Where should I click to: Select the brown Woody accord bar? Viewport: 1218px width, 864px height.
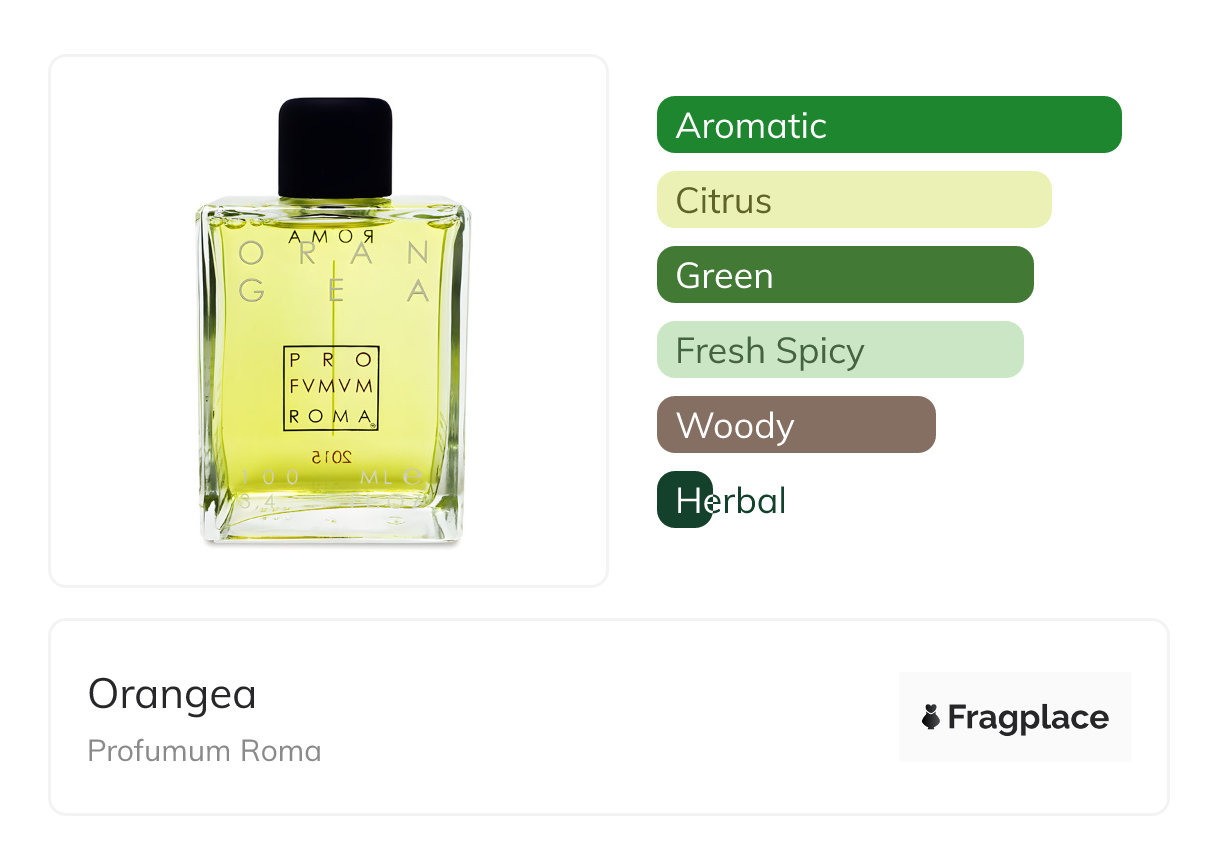click(x=796, y=425)
